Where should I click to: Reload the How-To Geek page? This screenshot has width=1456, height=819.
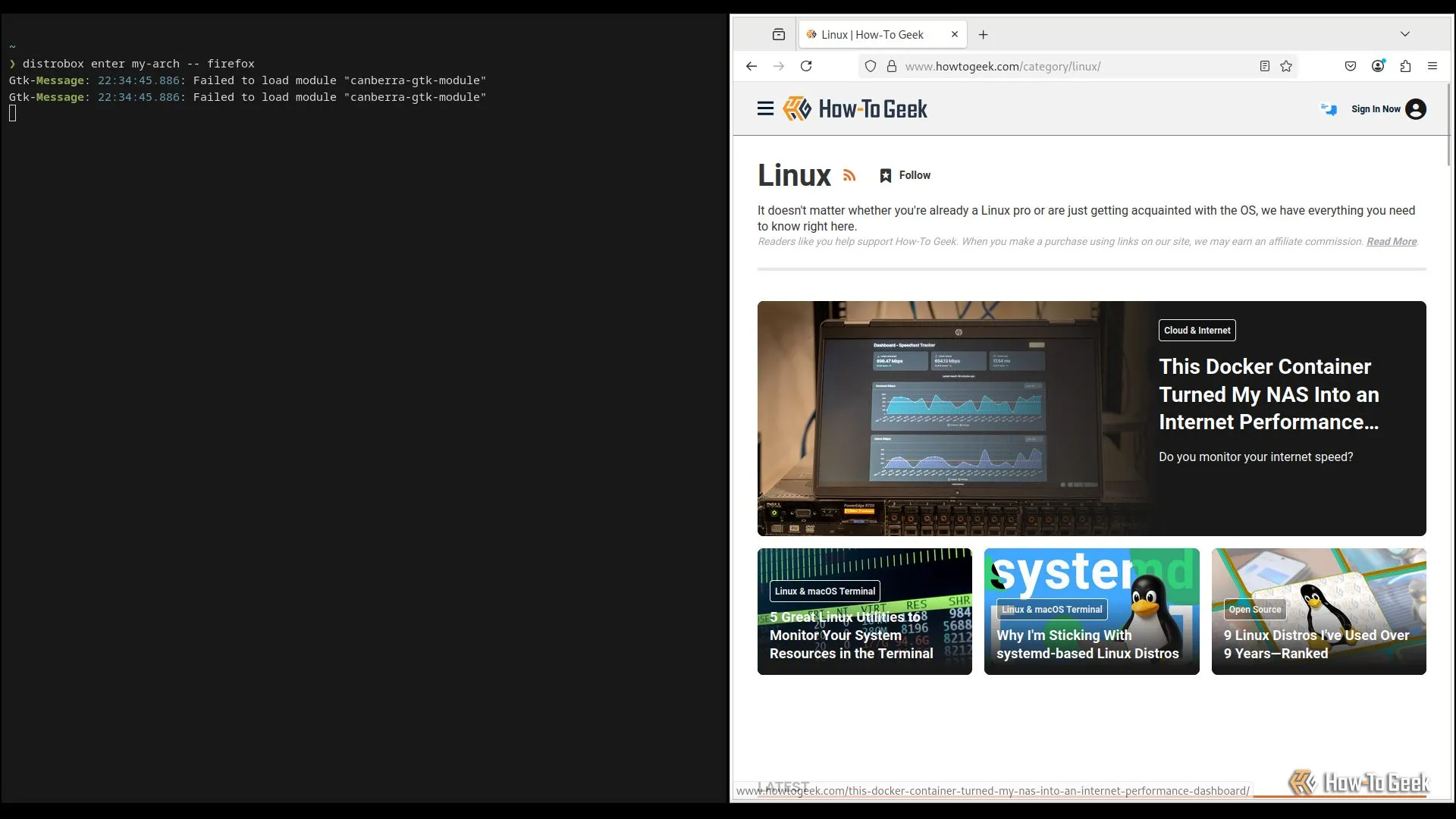click(x=806, y=66)
